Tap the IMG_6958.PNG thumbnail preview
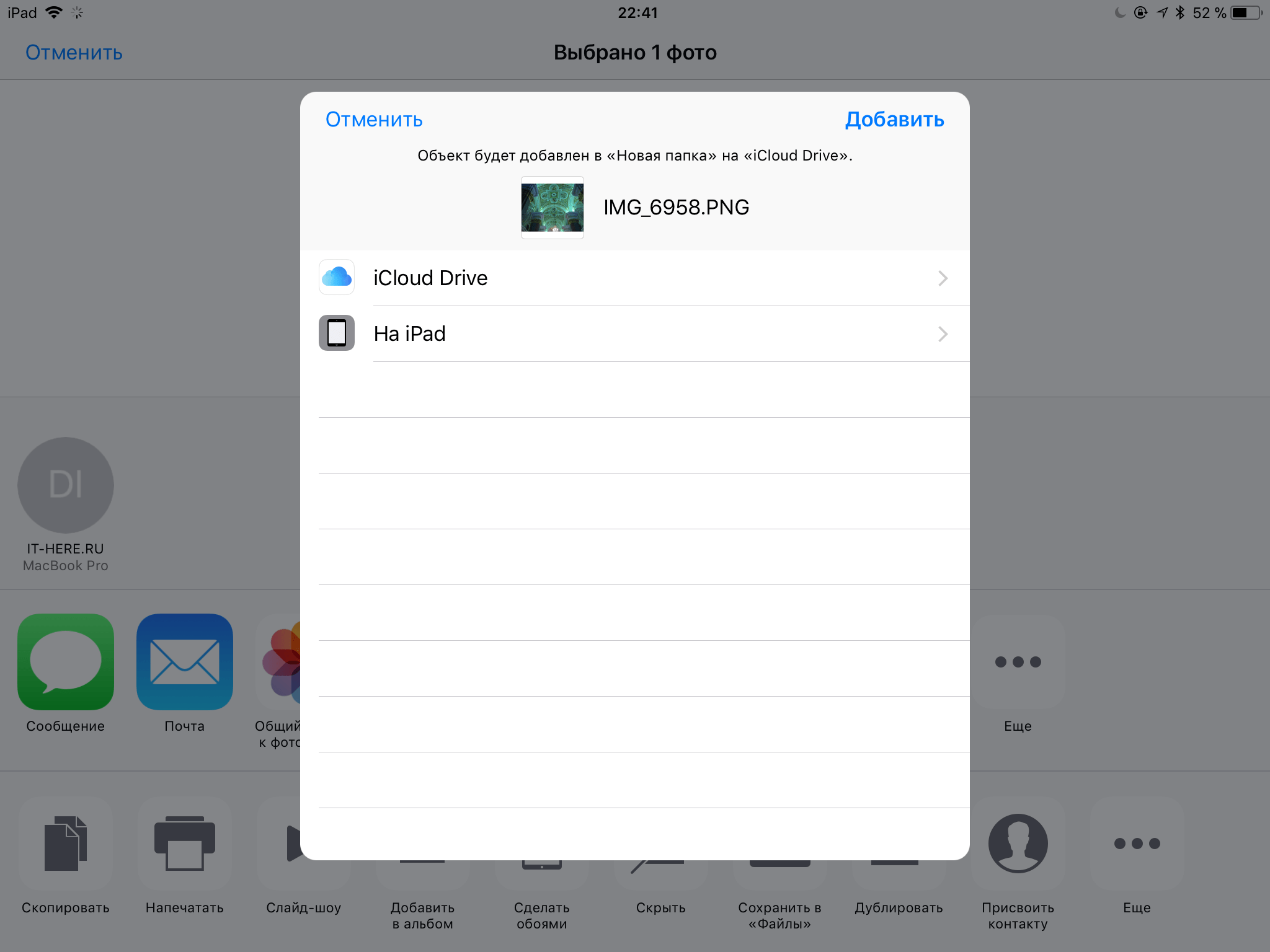 click(552, 207)
